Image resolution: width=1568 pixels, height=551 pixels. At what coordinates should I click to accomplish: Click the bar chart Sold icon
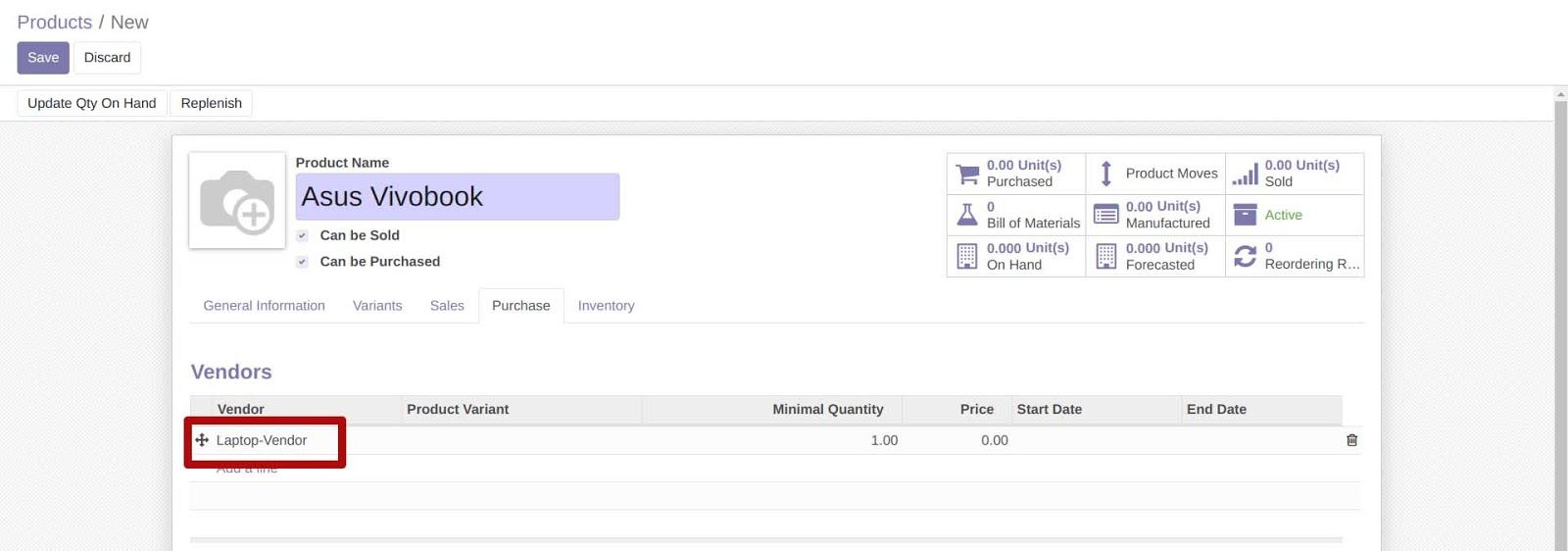coord(1245,174)
